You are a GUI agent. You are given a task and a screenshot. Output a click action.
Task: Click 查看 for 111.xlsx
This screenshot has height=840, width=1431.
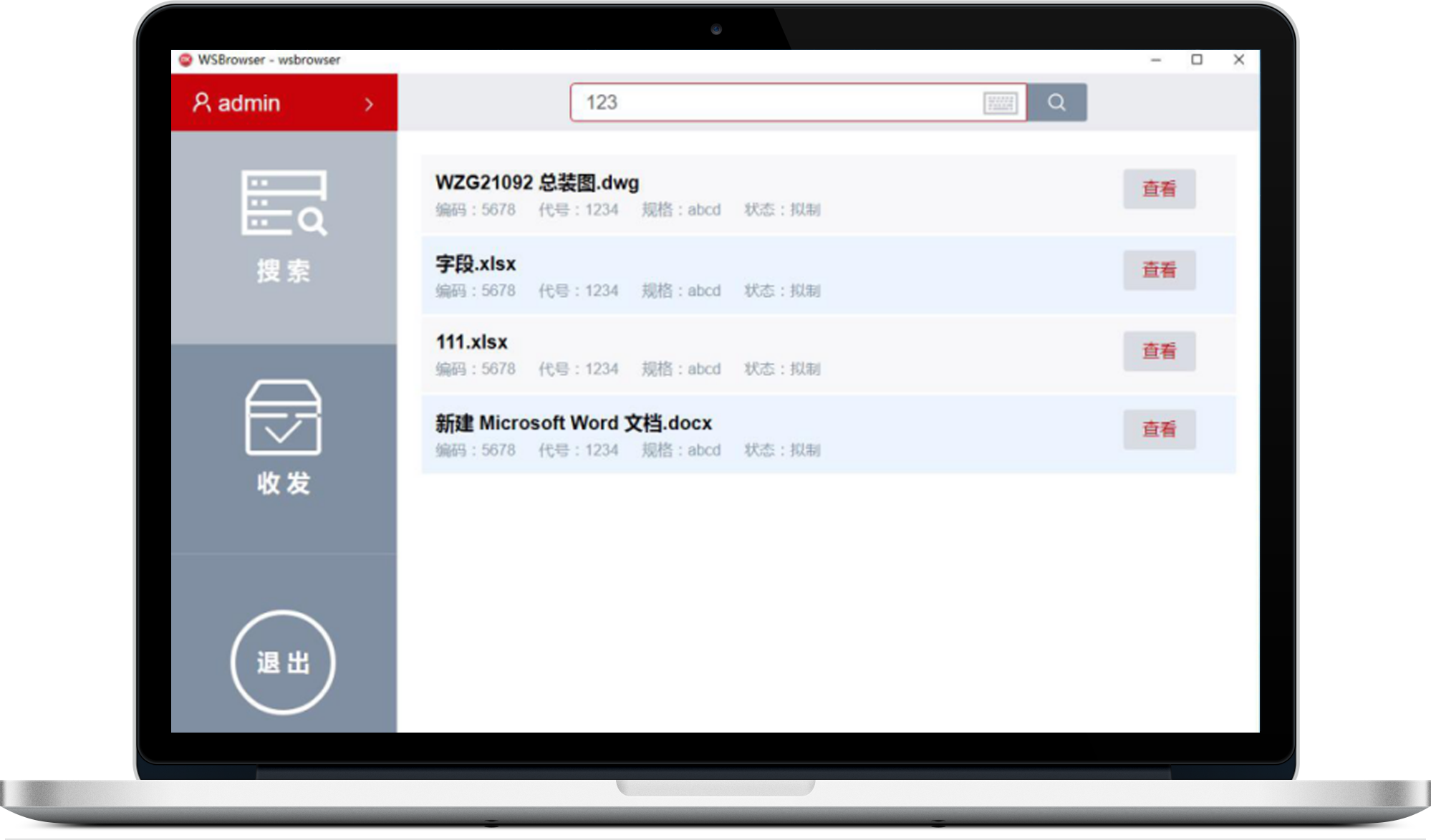pyautogui.click(x=1159, y=351)
